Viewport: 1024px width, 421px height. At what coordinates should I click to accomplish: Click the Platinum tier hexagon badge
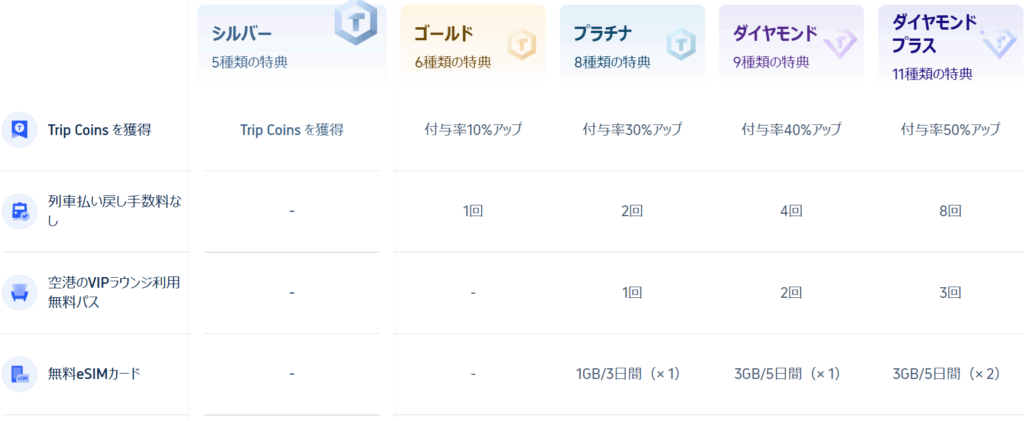pyautogui.click(x=681, y=45)
